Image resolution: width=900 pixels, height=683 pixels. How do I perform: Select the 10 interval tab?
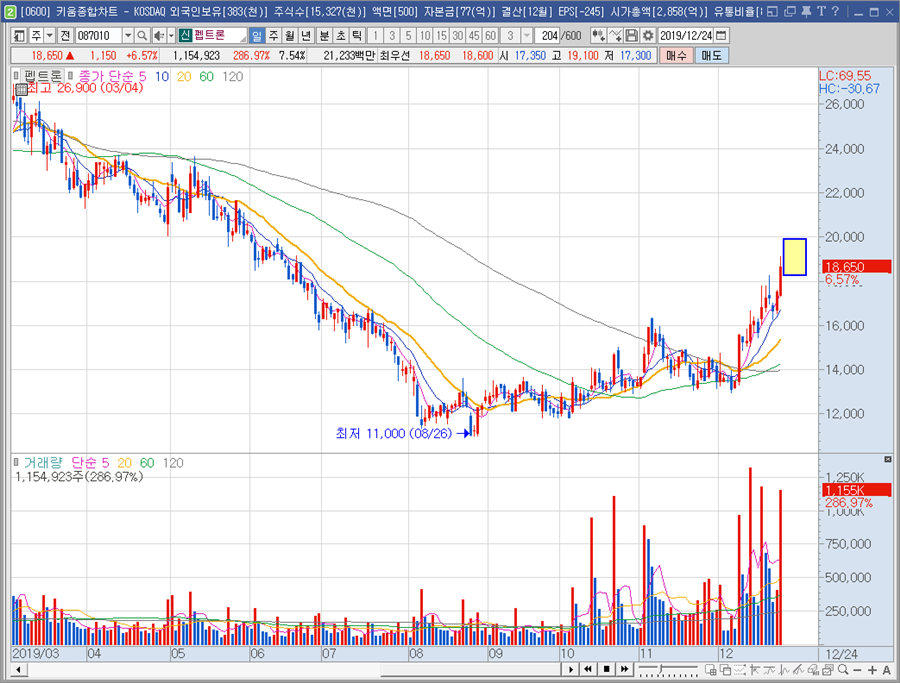pyautogui.click(x=425, y=36)
